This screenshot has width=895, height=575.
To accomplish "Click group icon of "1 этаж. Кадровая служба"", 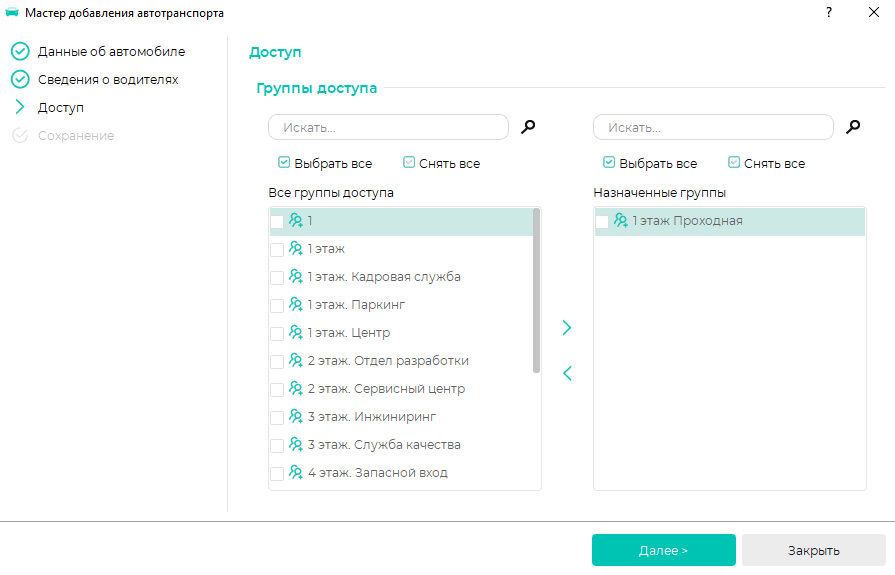I will [296, 276].
